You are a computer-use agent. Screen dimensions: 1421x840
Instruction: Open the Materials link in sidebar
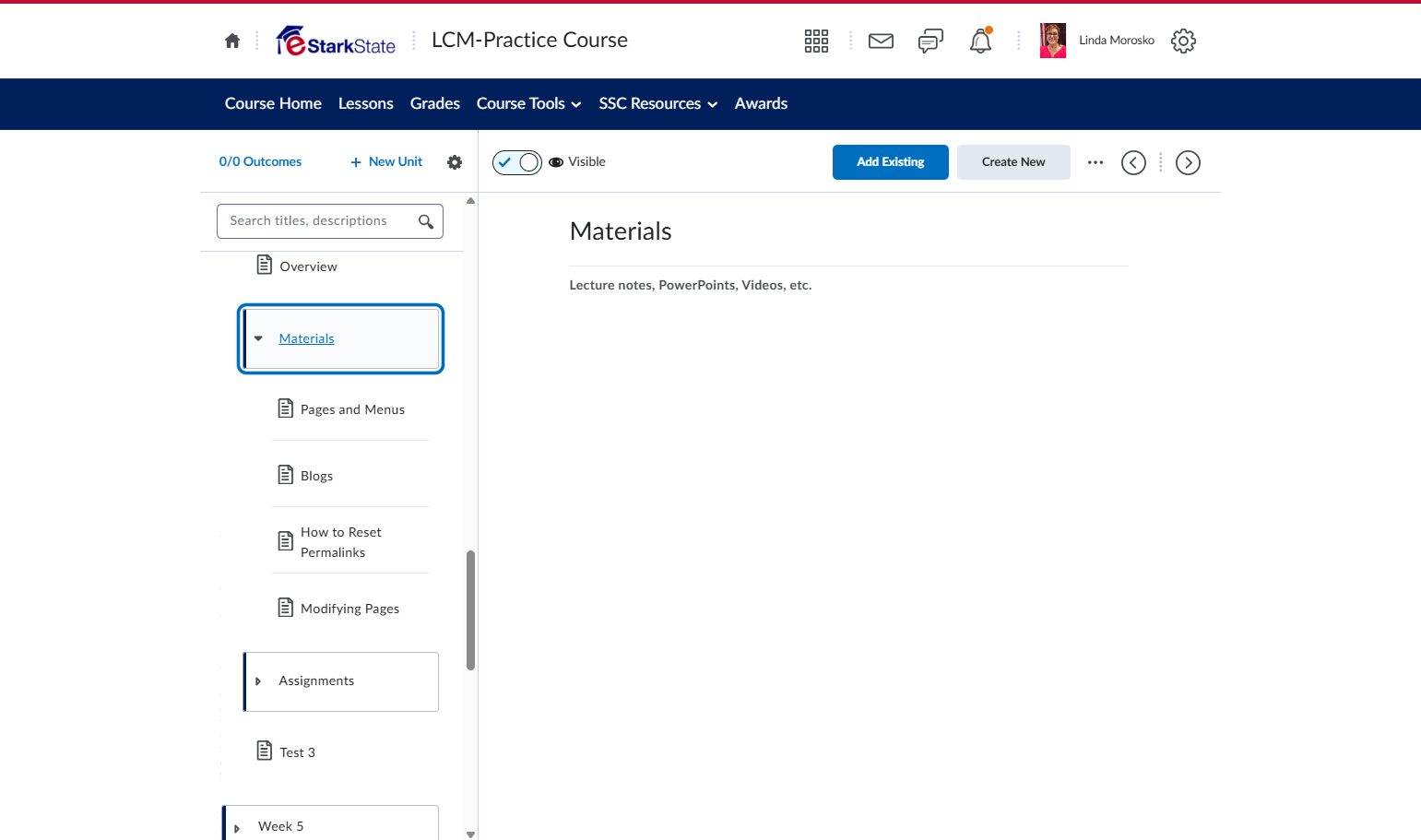[307, 338]
